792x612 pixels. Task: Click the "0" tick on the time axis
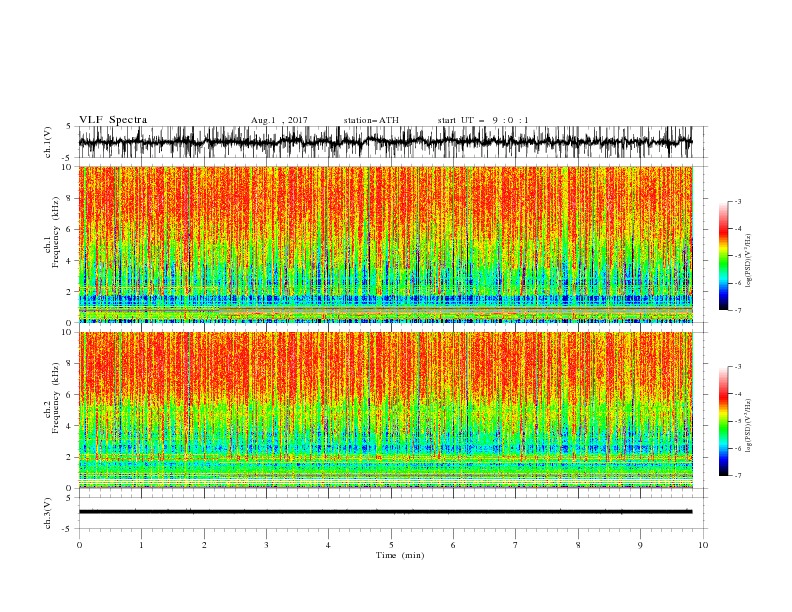coord(79,545)
